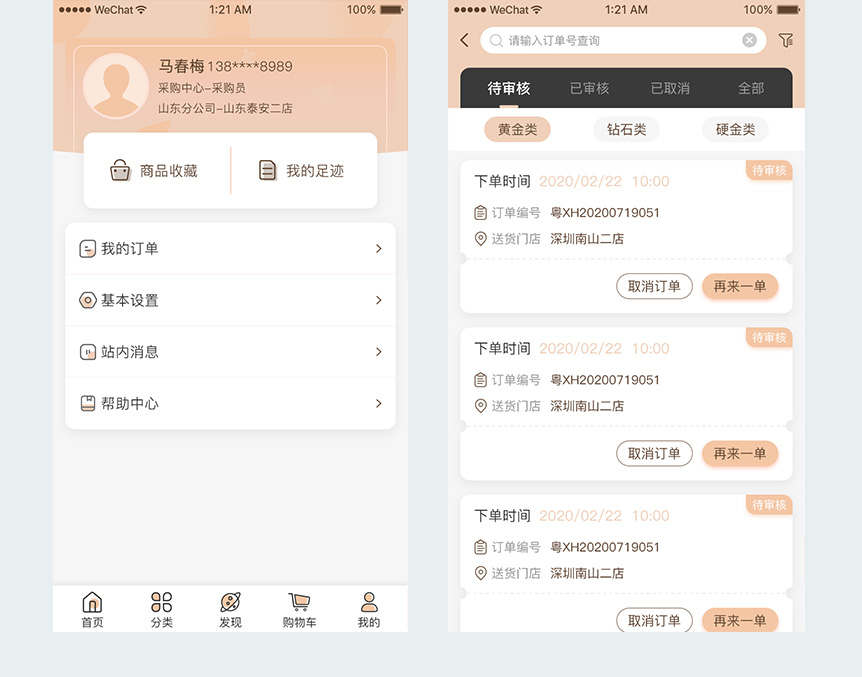Image resolution: width=862 pixels, height=677 pixels.
Task: Click WiFi icon in right phone status bar
Action: [537, 10]
